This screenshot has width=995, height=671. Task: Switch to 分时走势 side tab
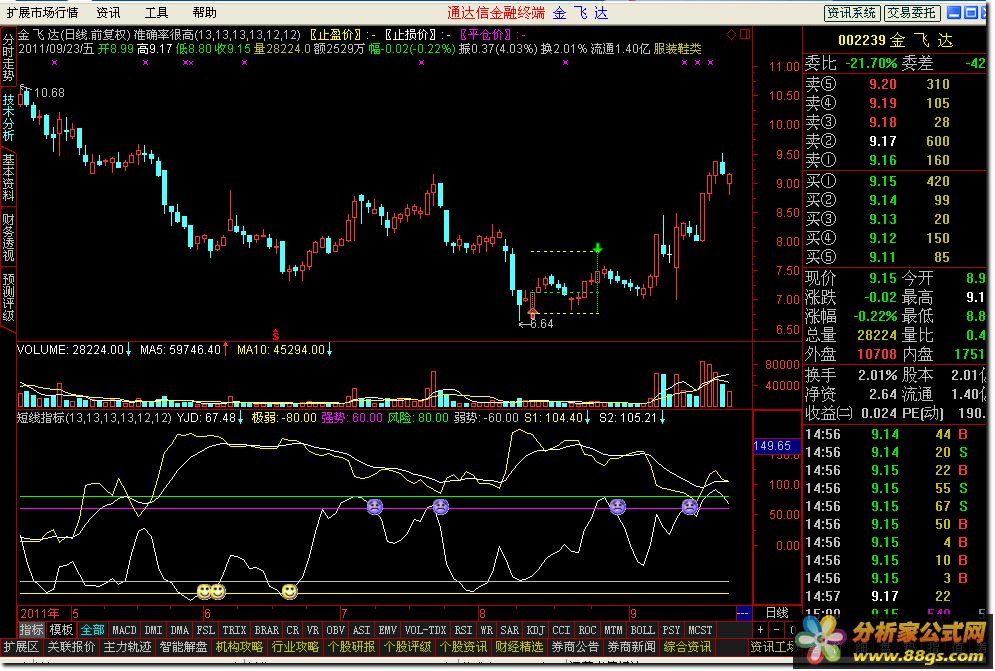click(x=8, y=57)
